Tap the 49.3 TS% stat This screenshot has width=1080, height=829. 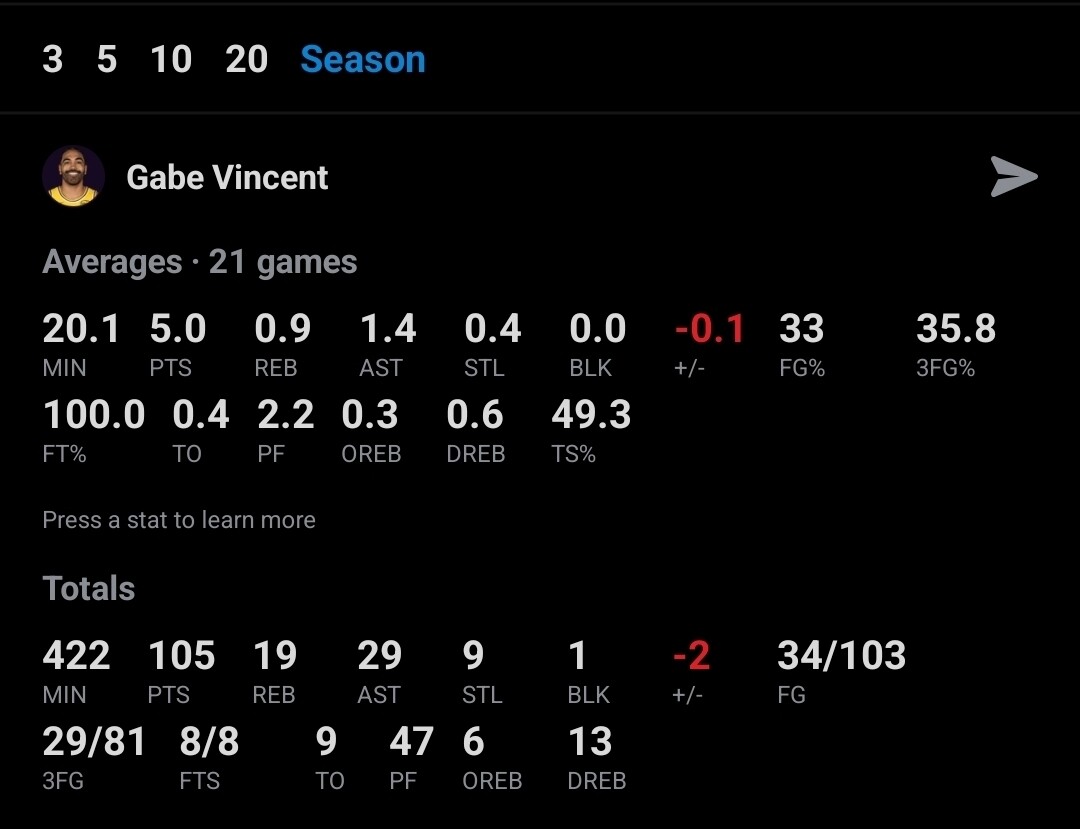pos(591,429)
